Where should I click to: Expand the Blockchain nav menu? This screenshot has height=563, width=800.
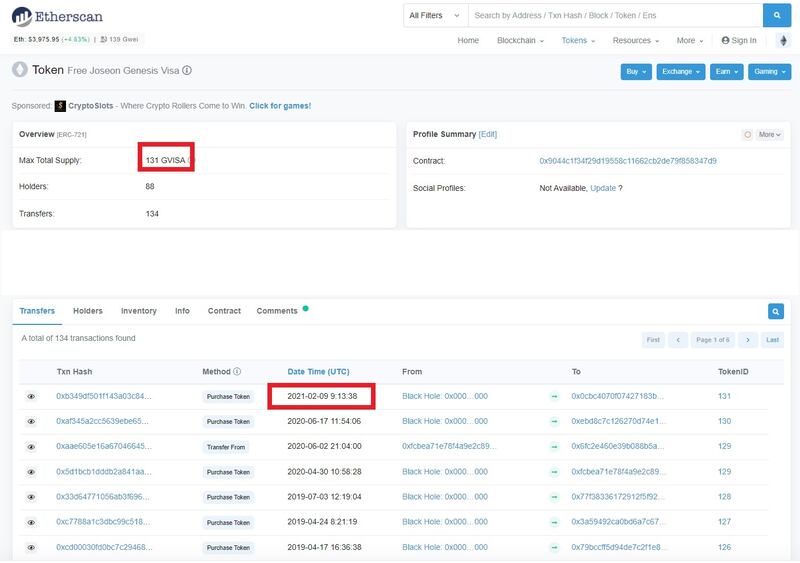[x=520, y=40]
